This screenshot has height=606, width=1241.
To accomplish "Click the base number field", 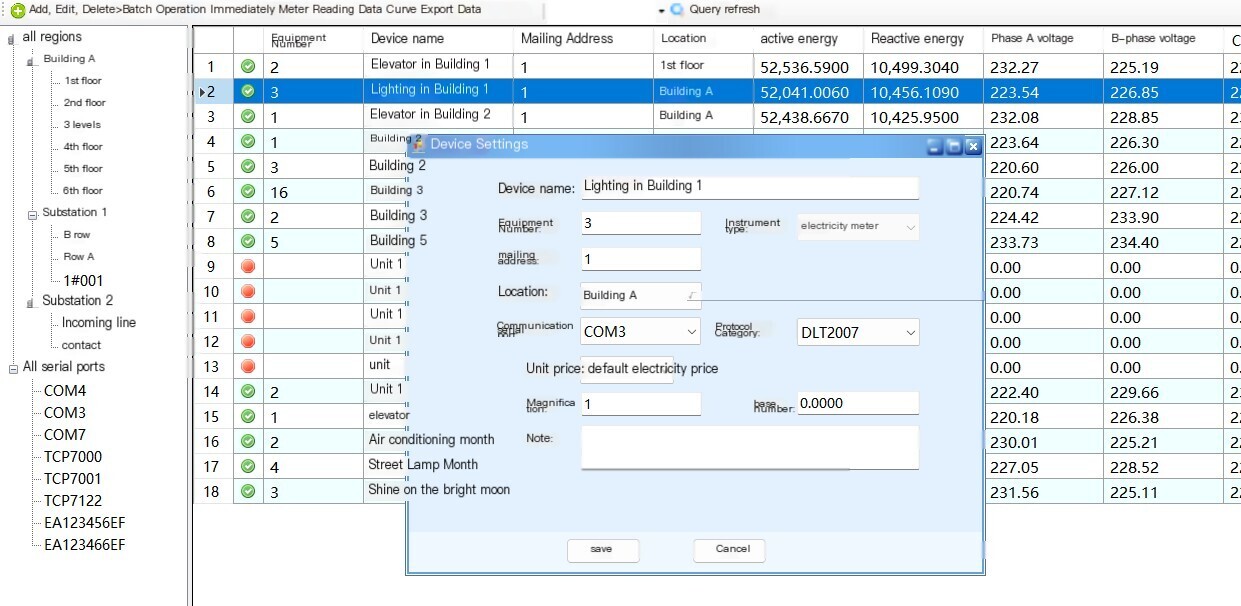I will pos(858,403).
